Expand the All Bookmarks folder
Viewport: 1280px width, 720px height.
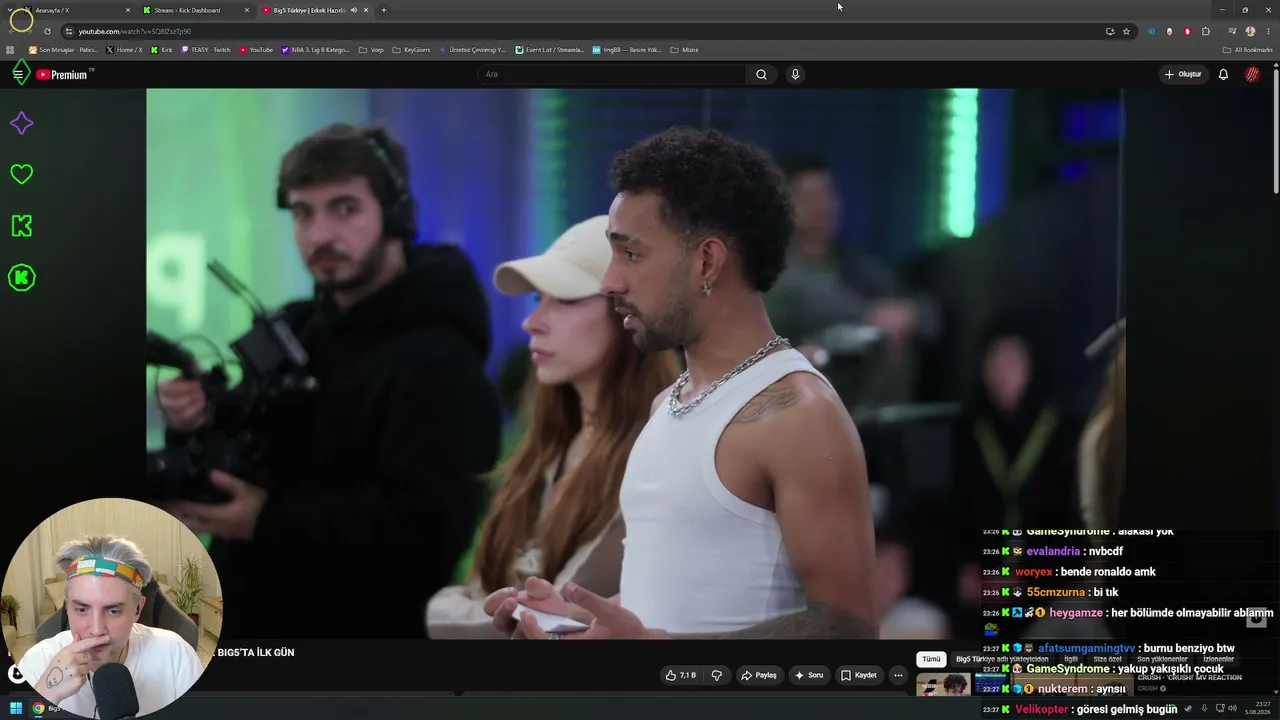(x=1248, y=50)
